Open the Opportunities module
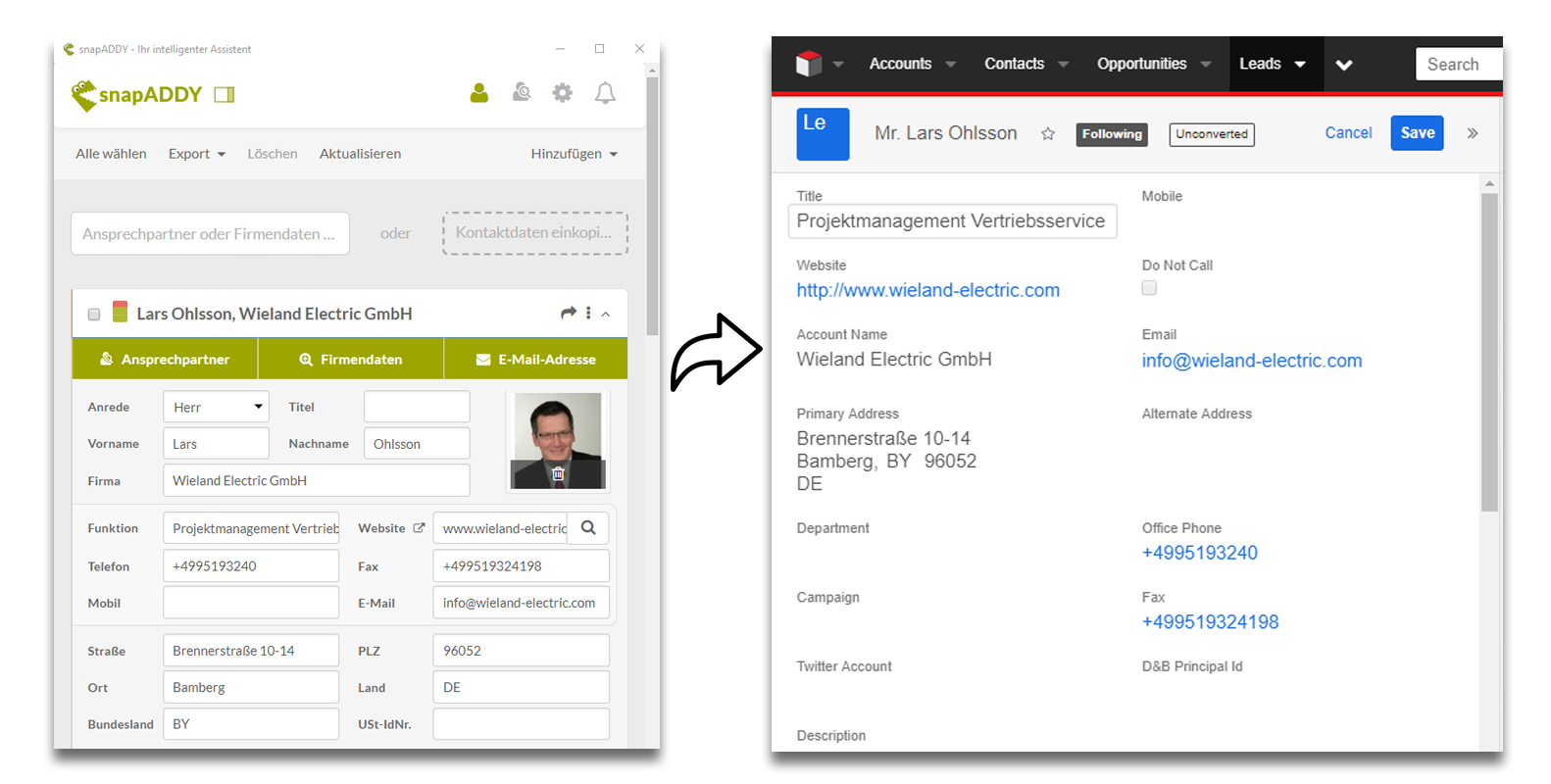The height and width of the screenshot is (784, 1551). coord(1141,64)
